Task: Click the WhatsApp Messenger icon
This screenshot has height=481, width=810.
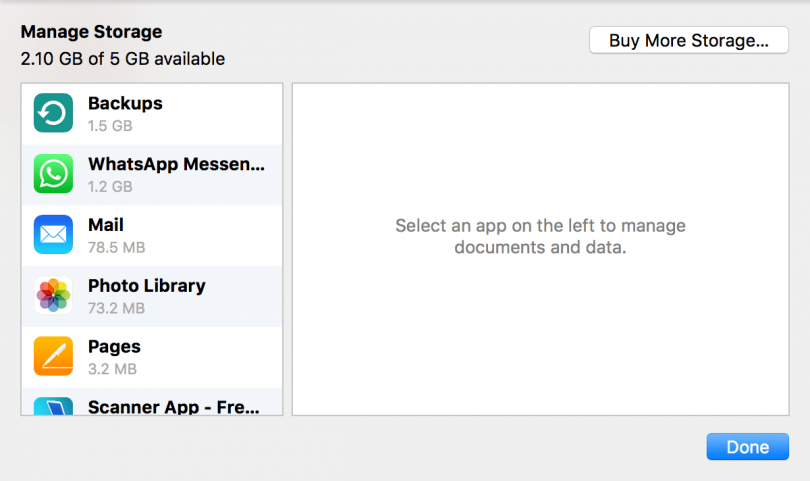Action: 53,174
